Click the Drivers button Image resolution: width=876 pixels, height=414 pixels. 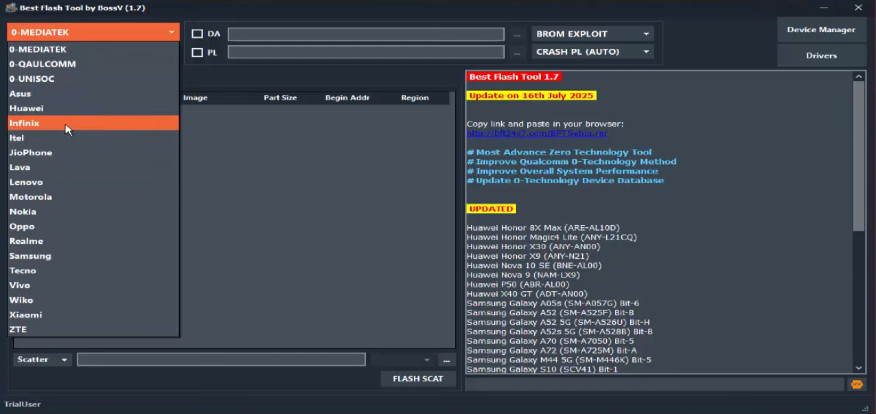(821, 56)
